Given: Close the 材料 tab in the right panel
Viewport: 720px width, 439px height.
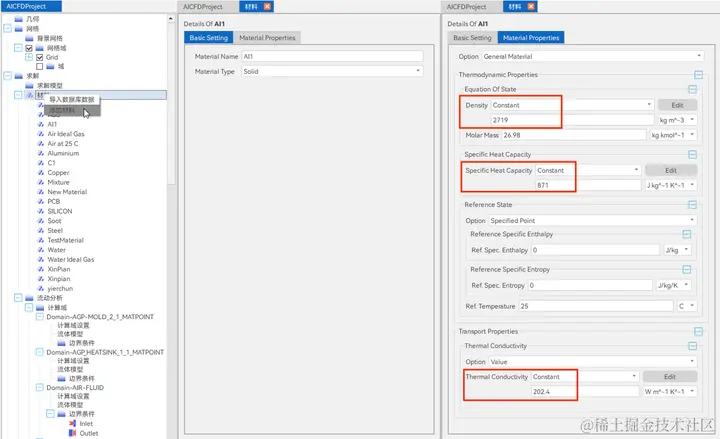Looking at the screenshot, I should pos(531,6).
